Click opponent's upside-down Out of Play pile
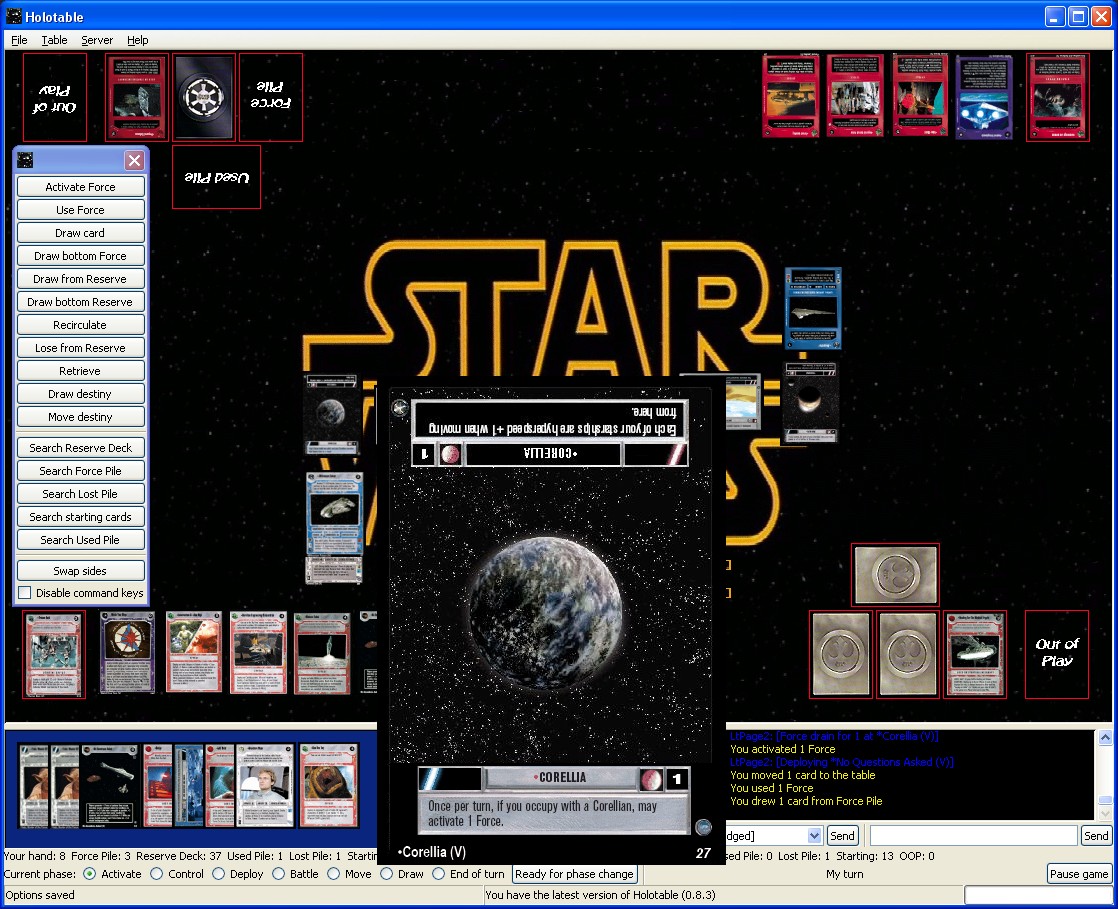Screen dimensions: 1118x909 tap(55, 98)
